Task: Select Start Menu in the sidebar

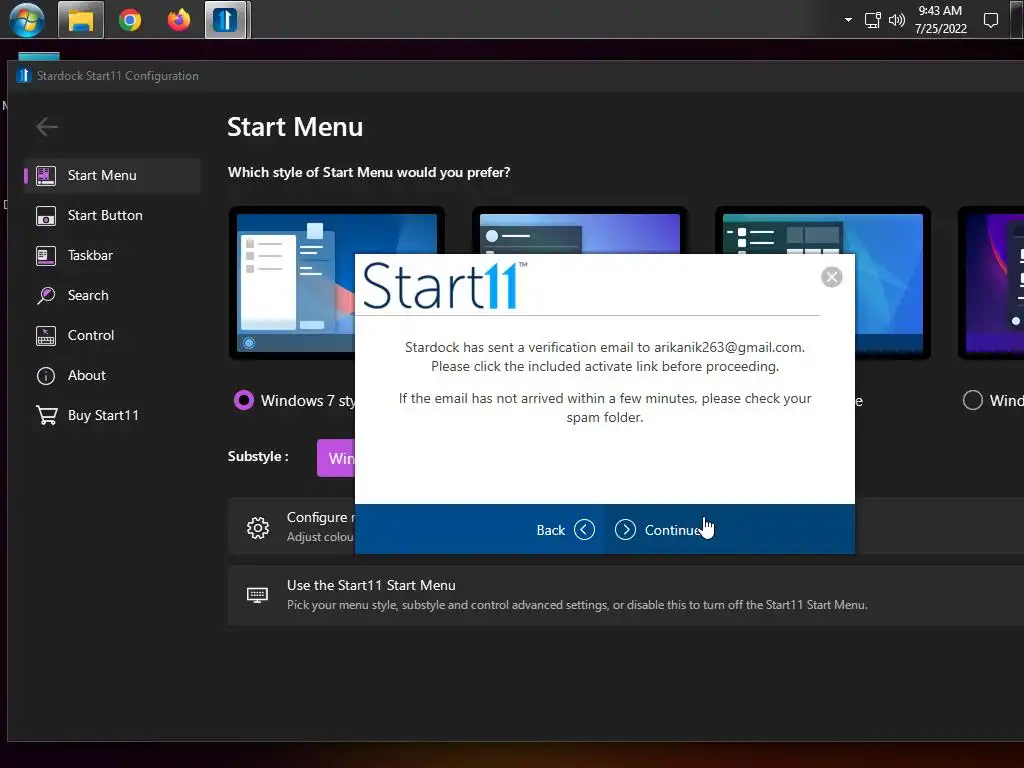Action: point(112,175)
